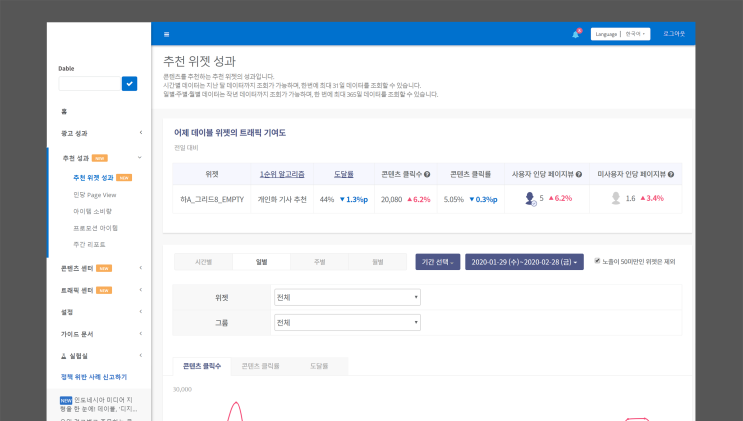This screenshot has width=743, height=421.
Task: Open help icon next to 미사용자 인당 페이지뷰 header
Action: pos(671,174)
